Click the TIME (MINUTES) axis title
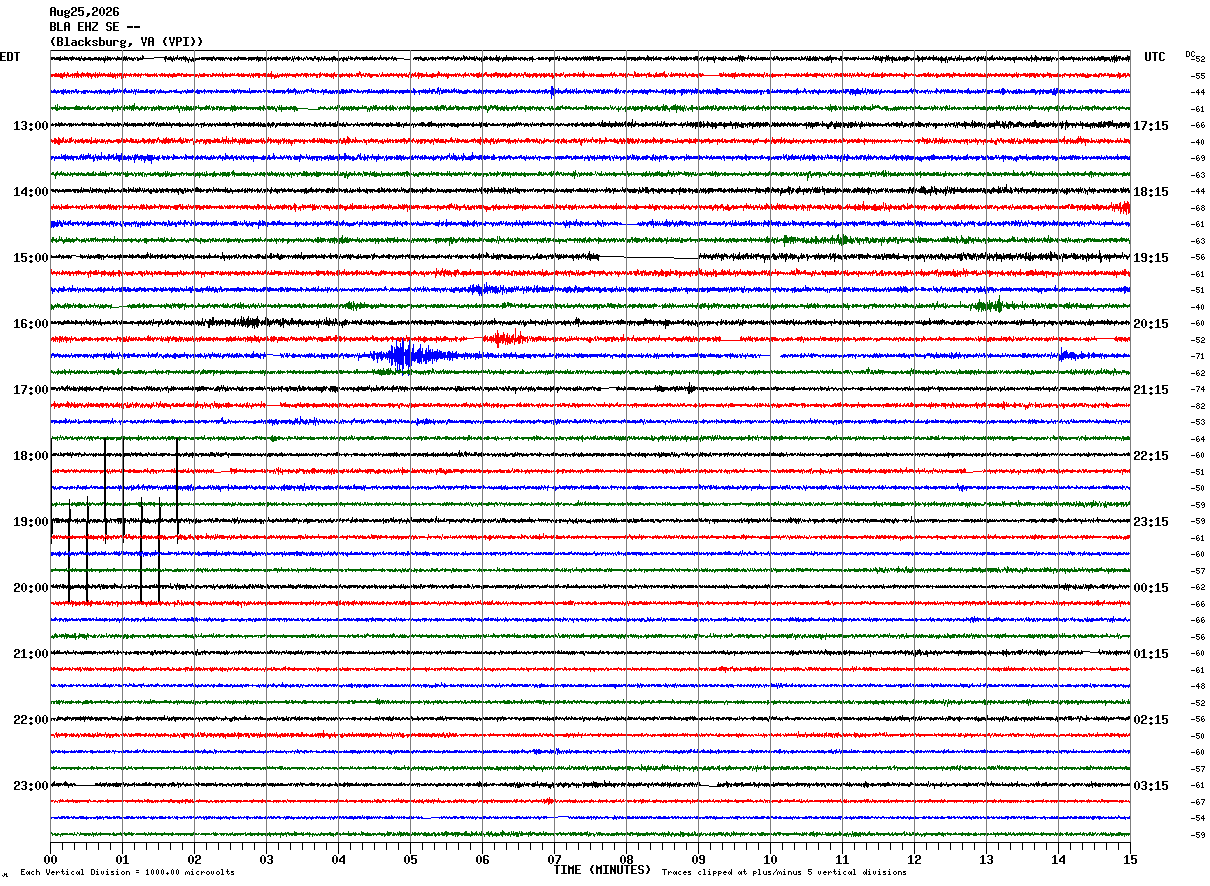Viewport: 1210px width, 886px height. click(x=602, y=870)
